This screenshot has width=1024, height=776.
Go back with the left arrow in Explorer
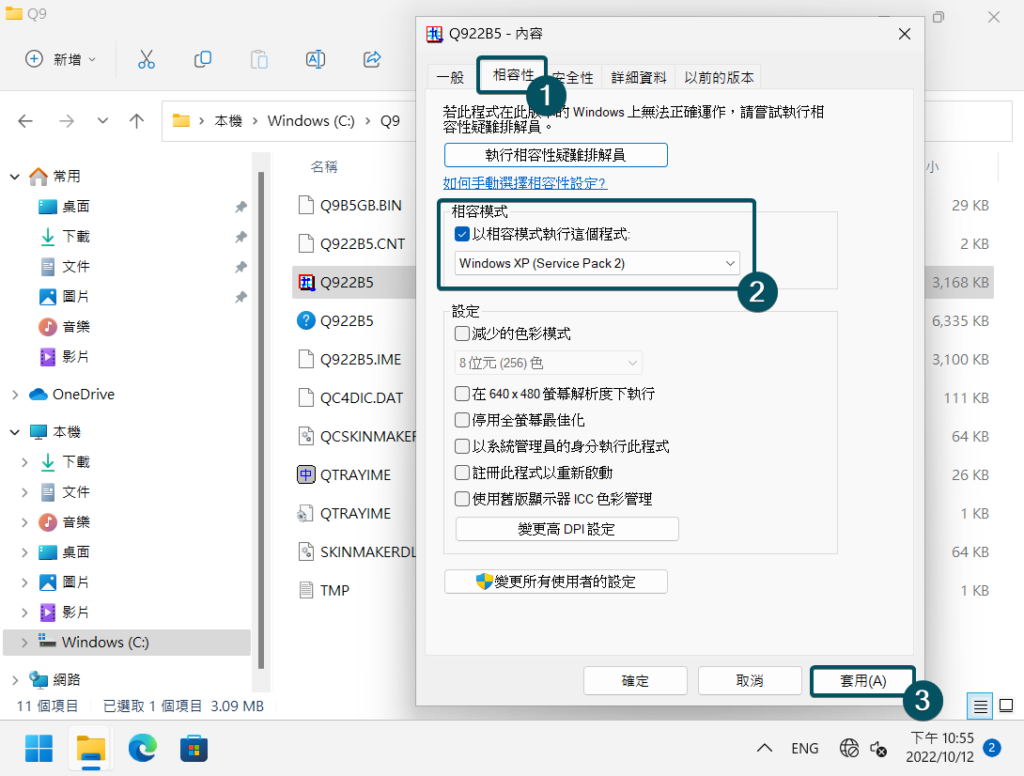pyautogui.click(x=25, y=121)
